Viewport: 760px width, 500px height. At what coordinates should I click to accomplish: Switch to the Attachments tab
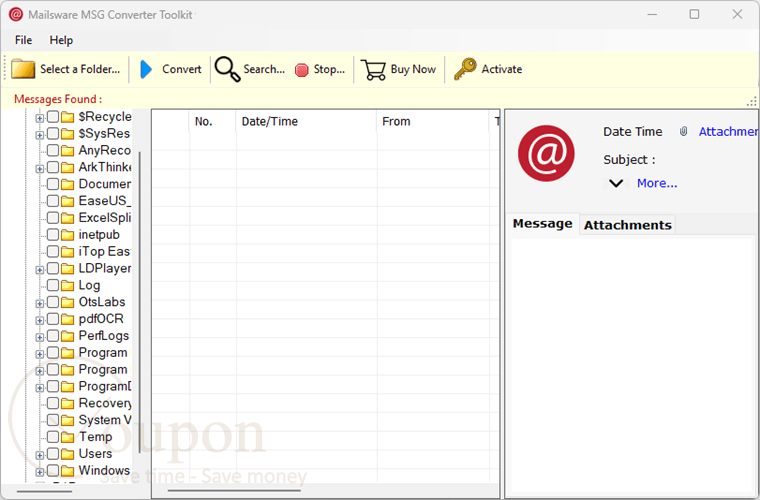[627, 225]
